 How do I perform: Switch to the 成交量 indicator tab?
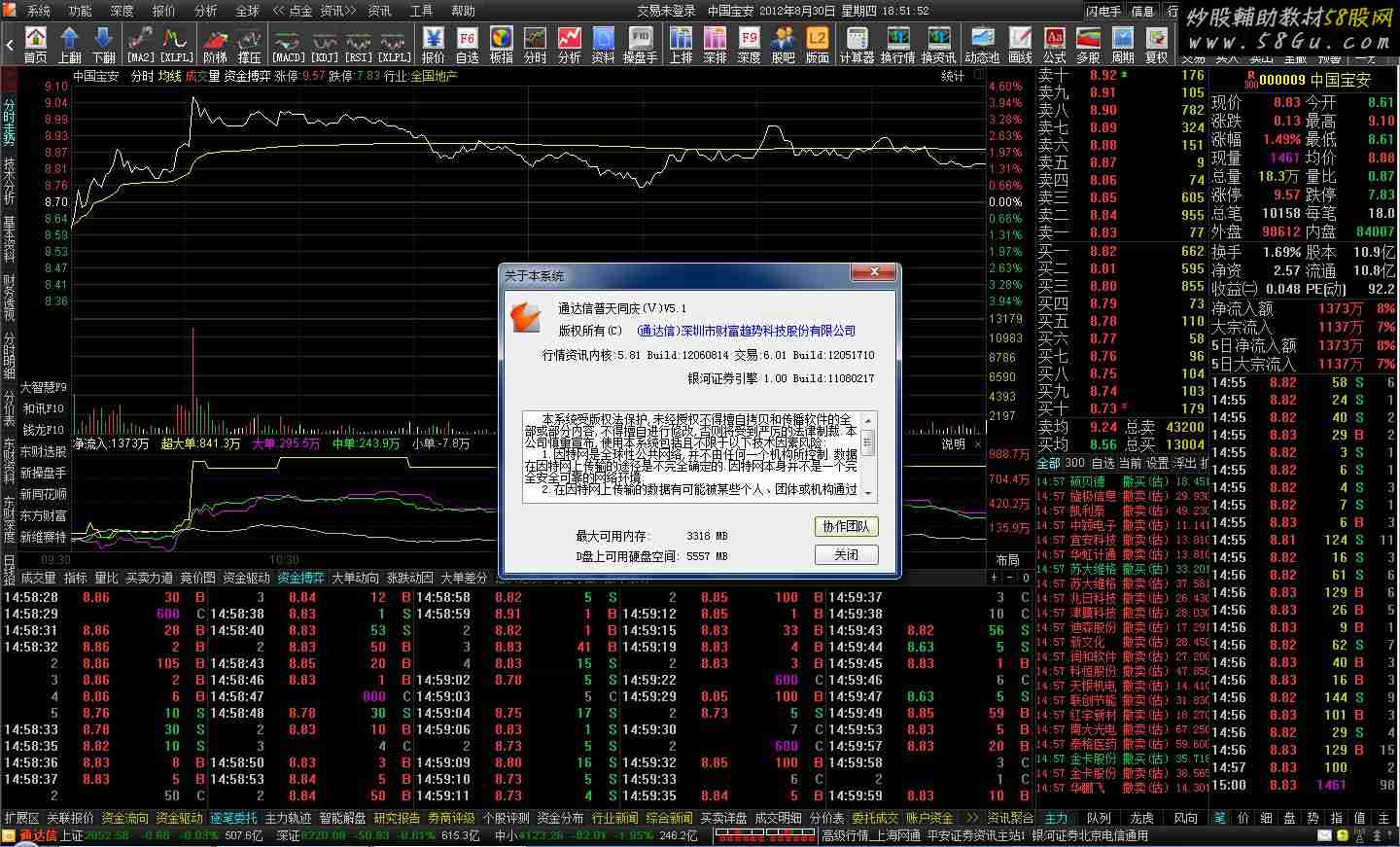click(39, 578)
